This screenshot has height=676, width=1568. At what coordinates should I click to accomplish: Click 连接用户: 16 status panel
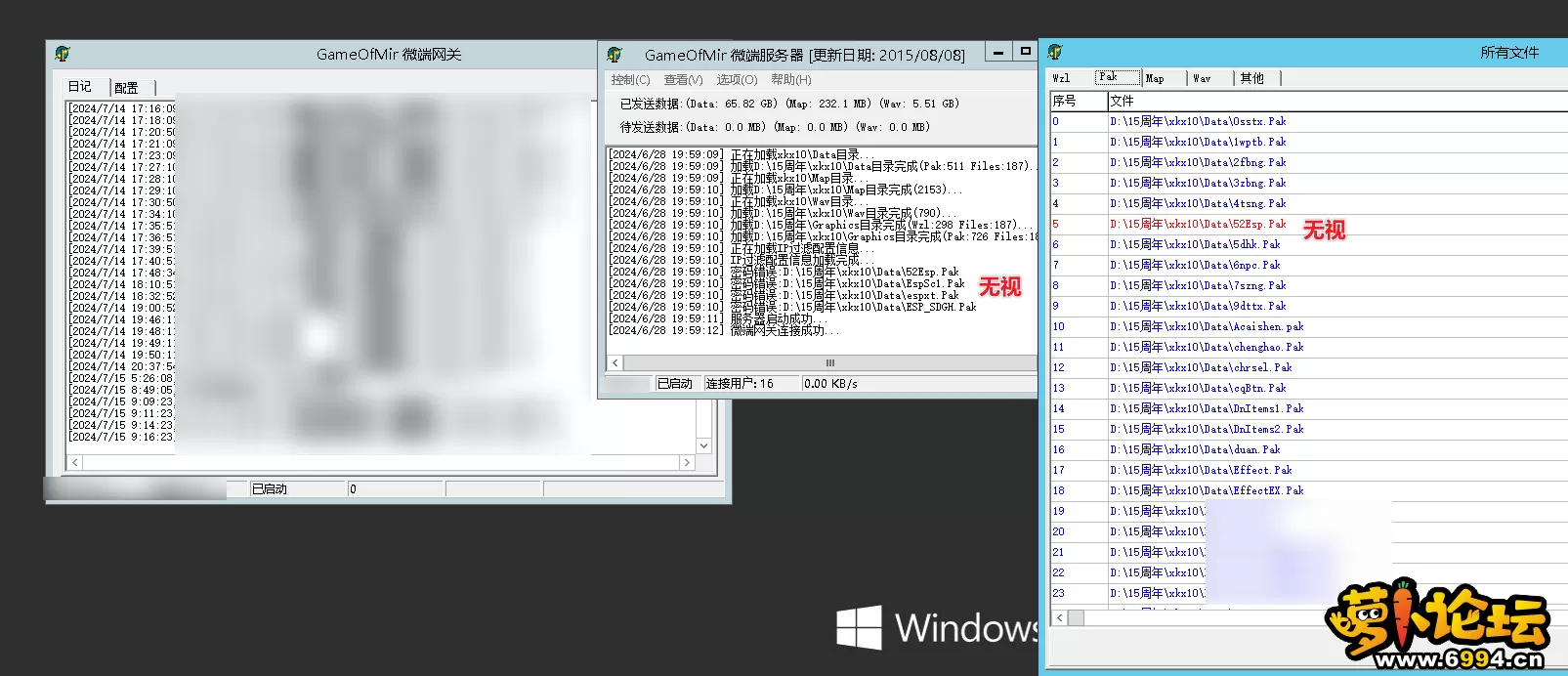[x=751, y=384]
